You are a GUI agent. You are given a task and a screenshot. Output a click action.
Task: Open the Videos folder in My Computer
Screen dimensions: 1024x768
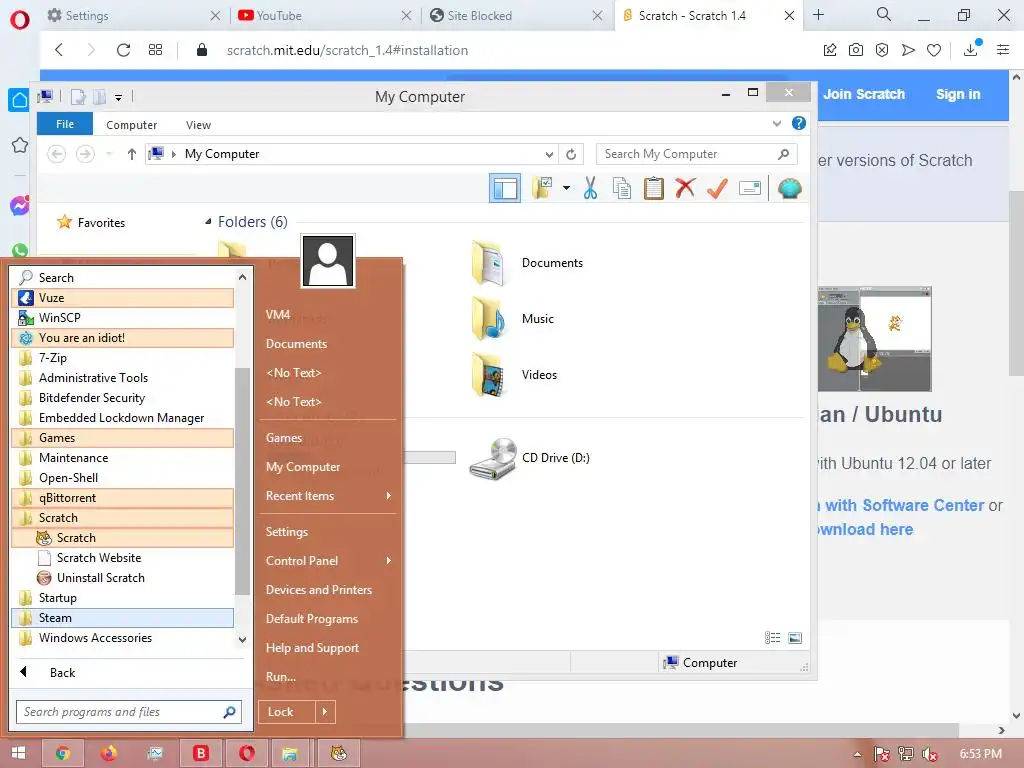pyautogui.click(x=515, y=375)
